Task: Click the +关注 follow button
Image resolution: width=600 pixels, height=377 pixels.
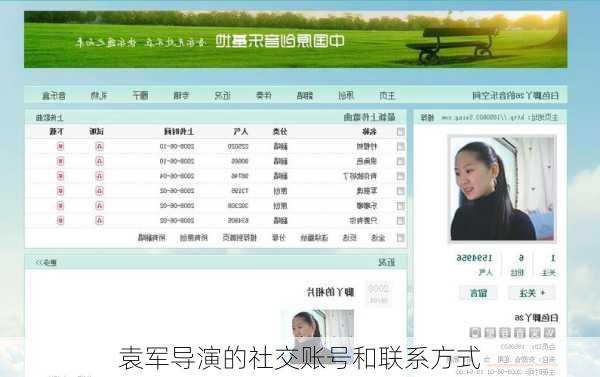Action: [x=532, y=293]
